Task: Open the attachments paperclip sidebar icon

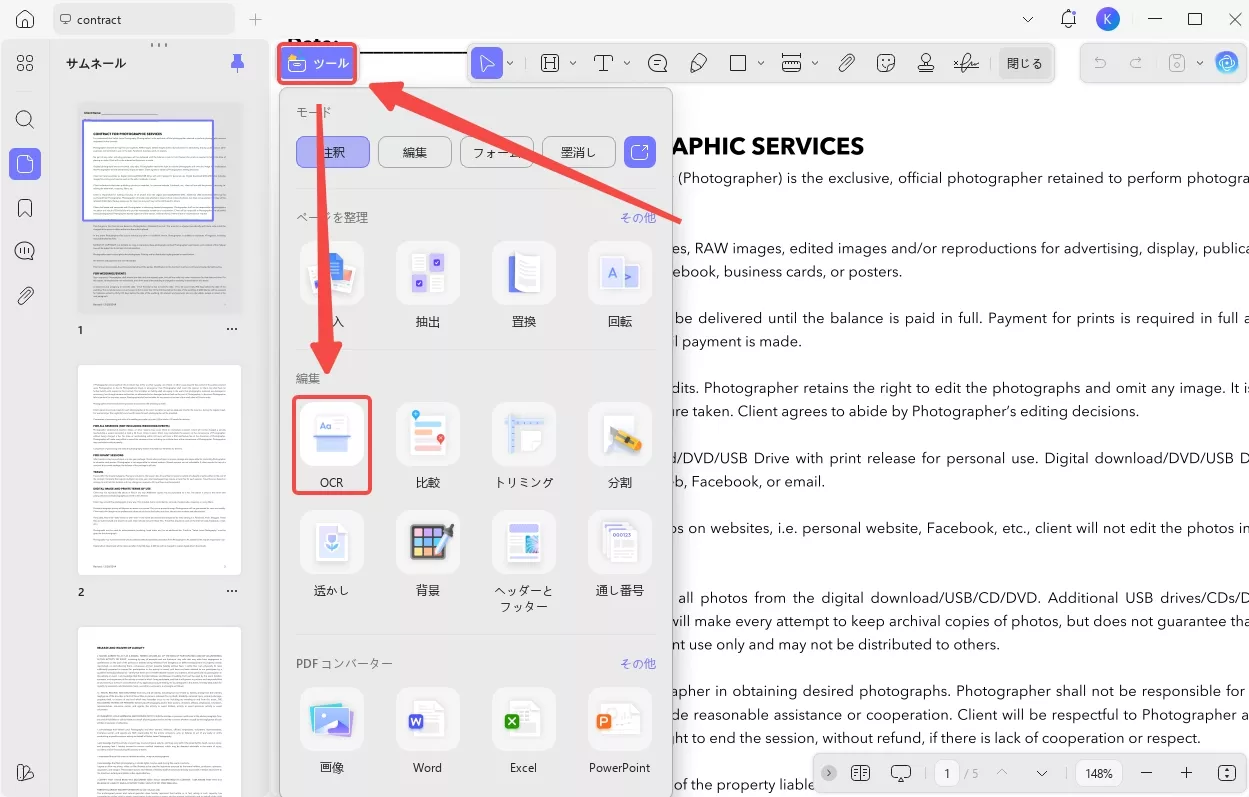Action: point(25,296)
